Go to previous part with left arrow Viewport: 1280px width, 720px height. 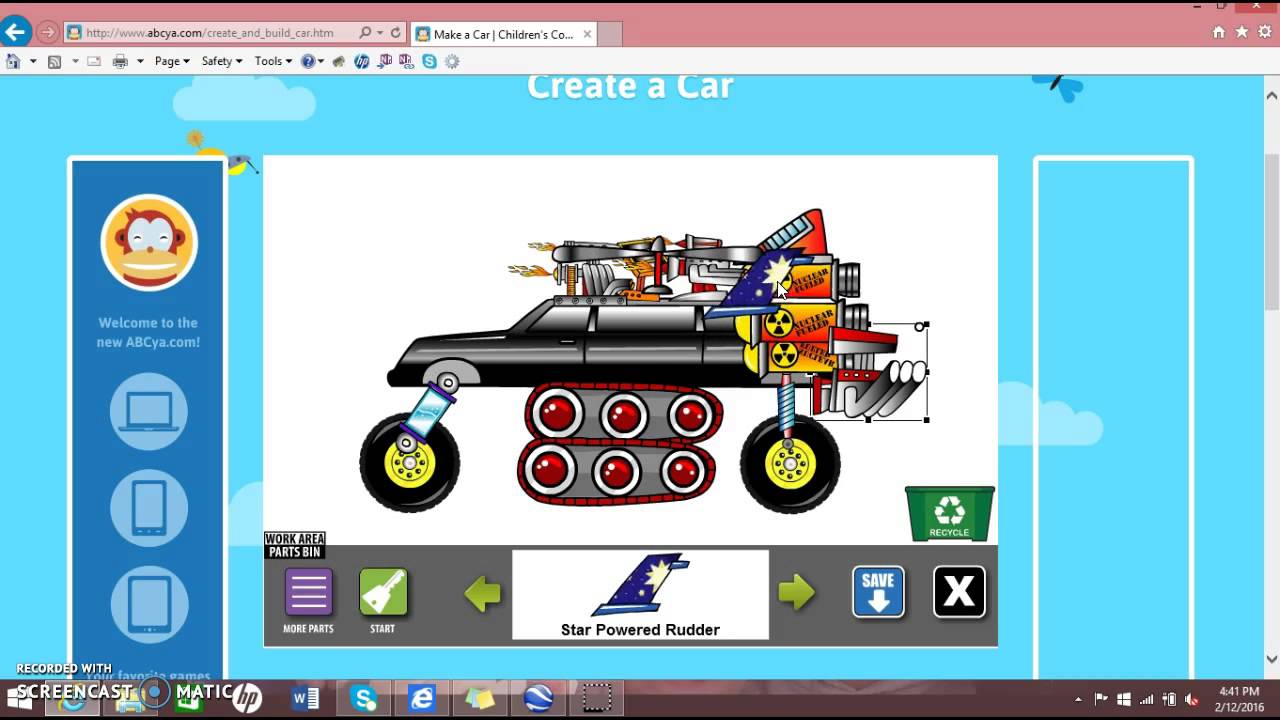(x=483, y=594)
